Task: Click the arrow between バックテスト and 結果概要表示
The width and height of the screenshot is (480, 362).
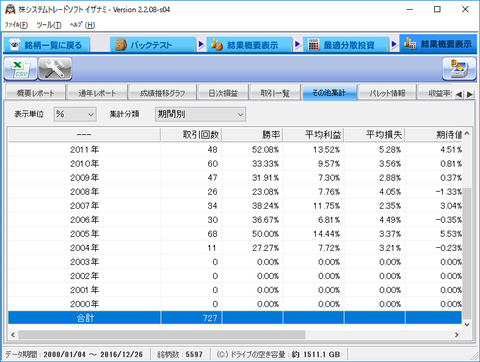Action: pyautogui.click(x=201, y=44)
